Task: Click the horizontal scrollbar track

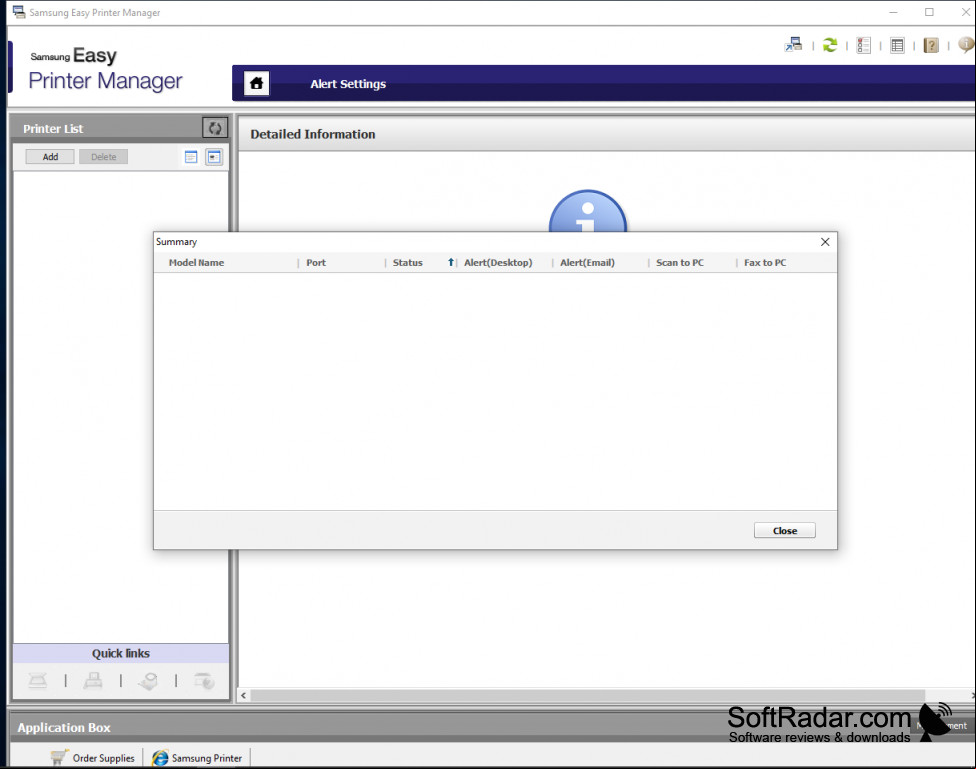Action: click(587, 696)
